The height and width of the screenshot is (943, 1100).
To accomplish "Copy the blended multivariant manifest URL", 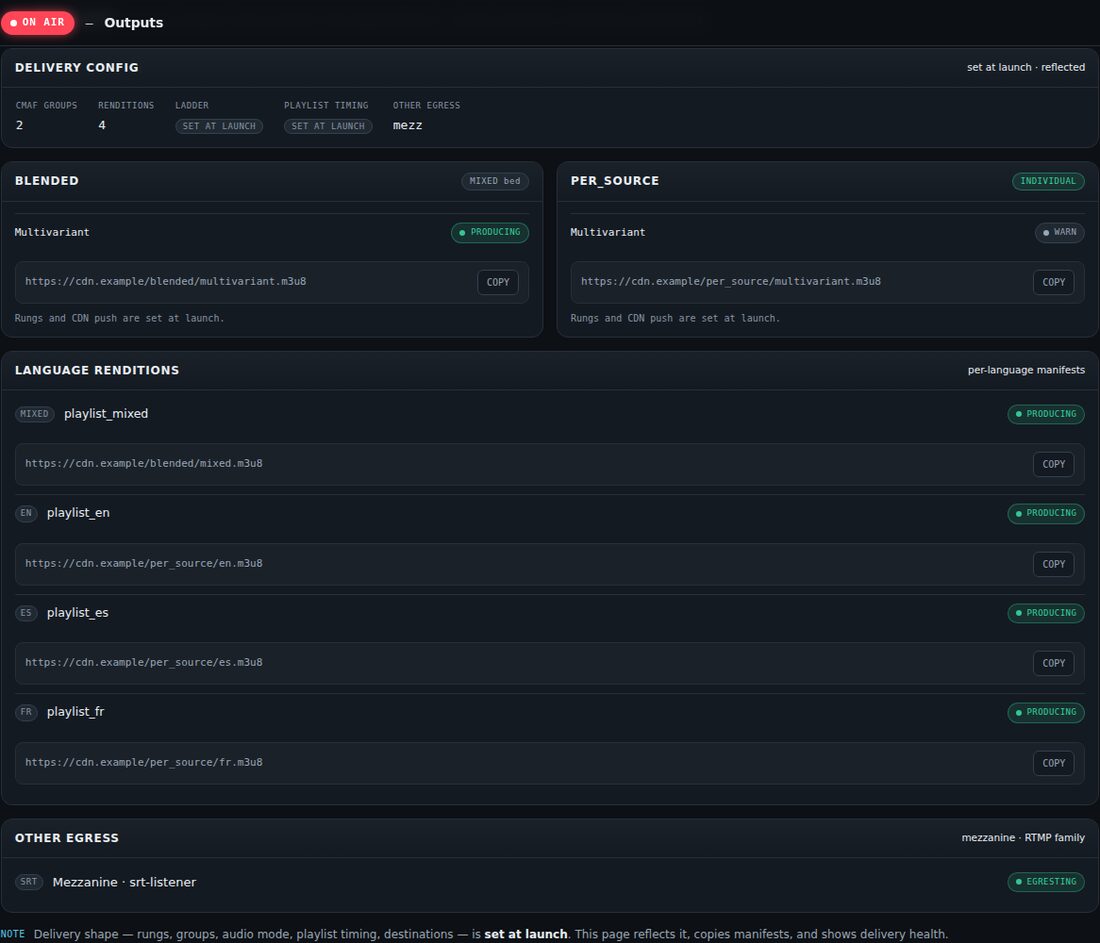I will [497, 282].
